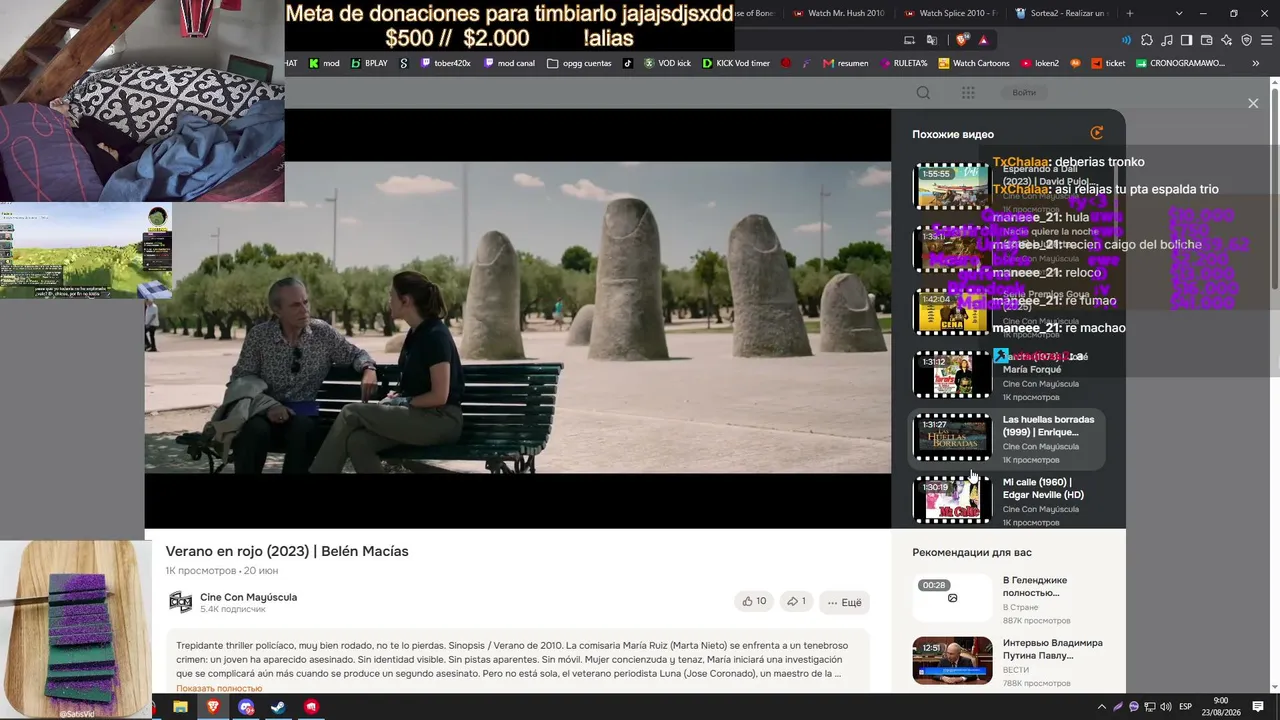The image size is (1280, 720).
Task: Open the extensions puzzle icon
Action: click(x=1147, y=40)
